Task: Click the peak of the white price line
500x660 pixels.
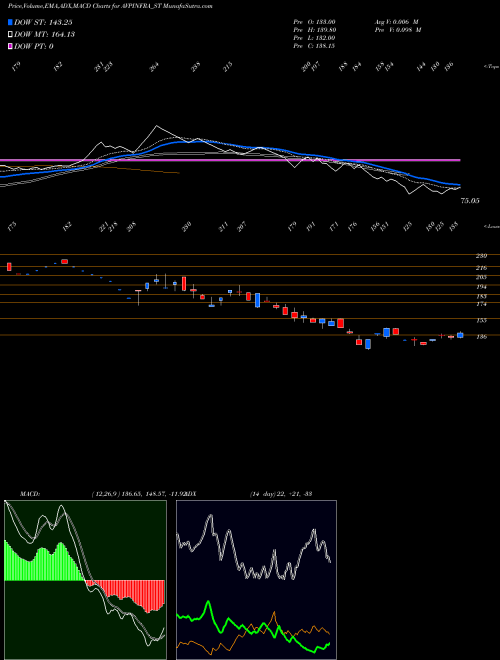Action: click(157, 125)
